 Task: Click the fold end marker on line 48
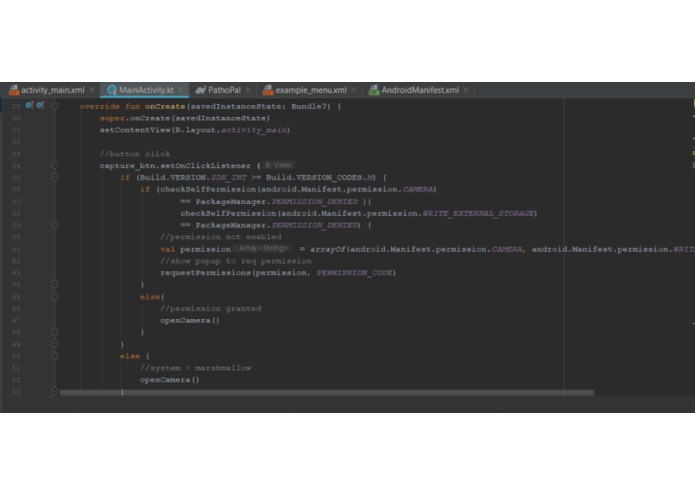coord(55,332)
